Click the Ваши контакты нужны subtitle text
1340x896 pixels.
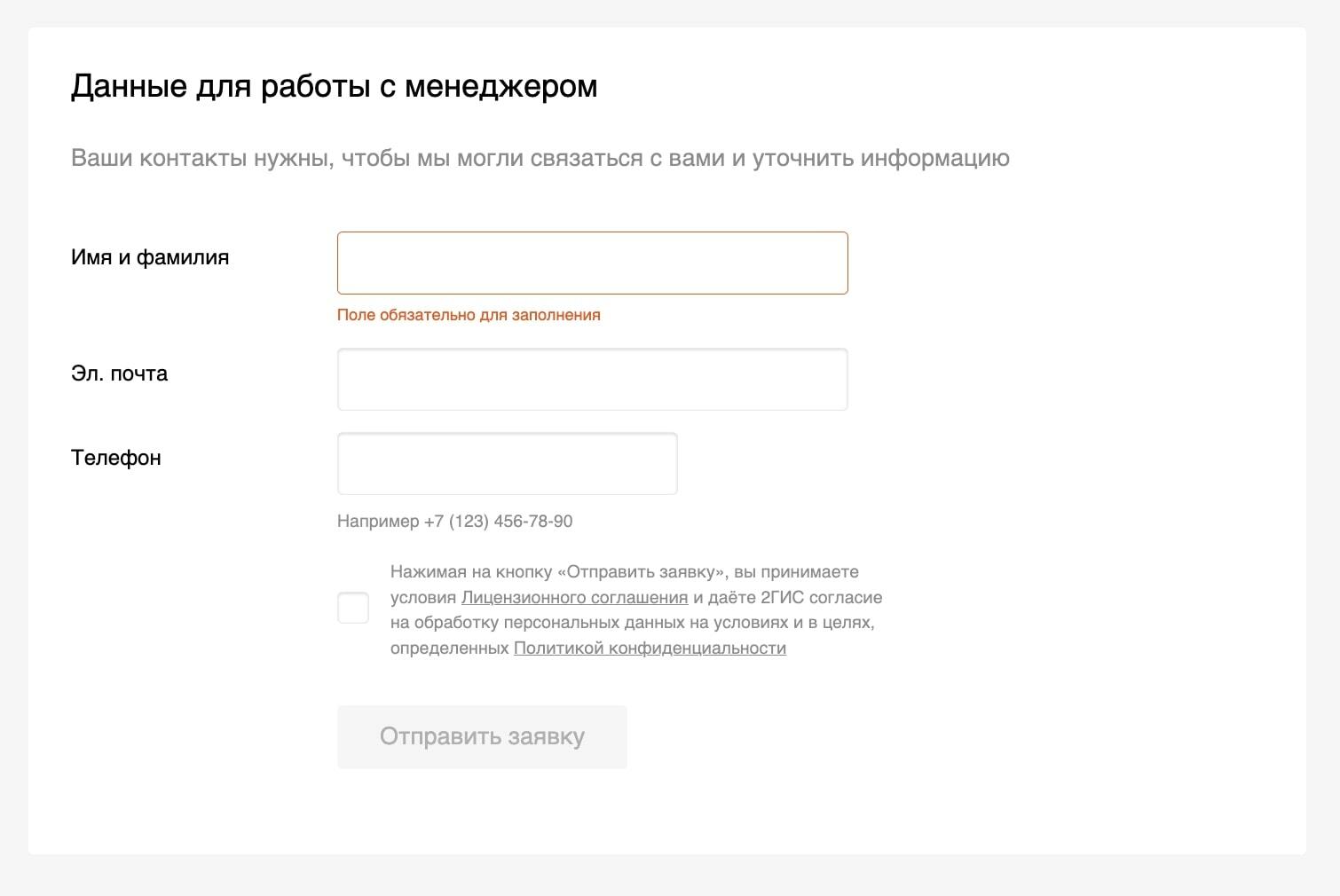click(x=540, y=158)
